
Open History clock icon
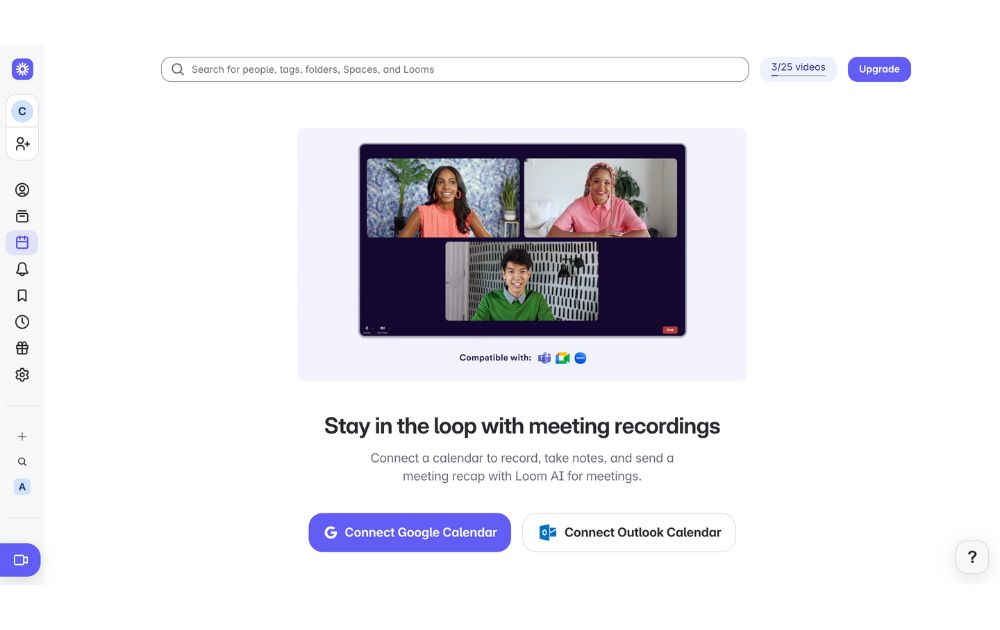point(22,322)
